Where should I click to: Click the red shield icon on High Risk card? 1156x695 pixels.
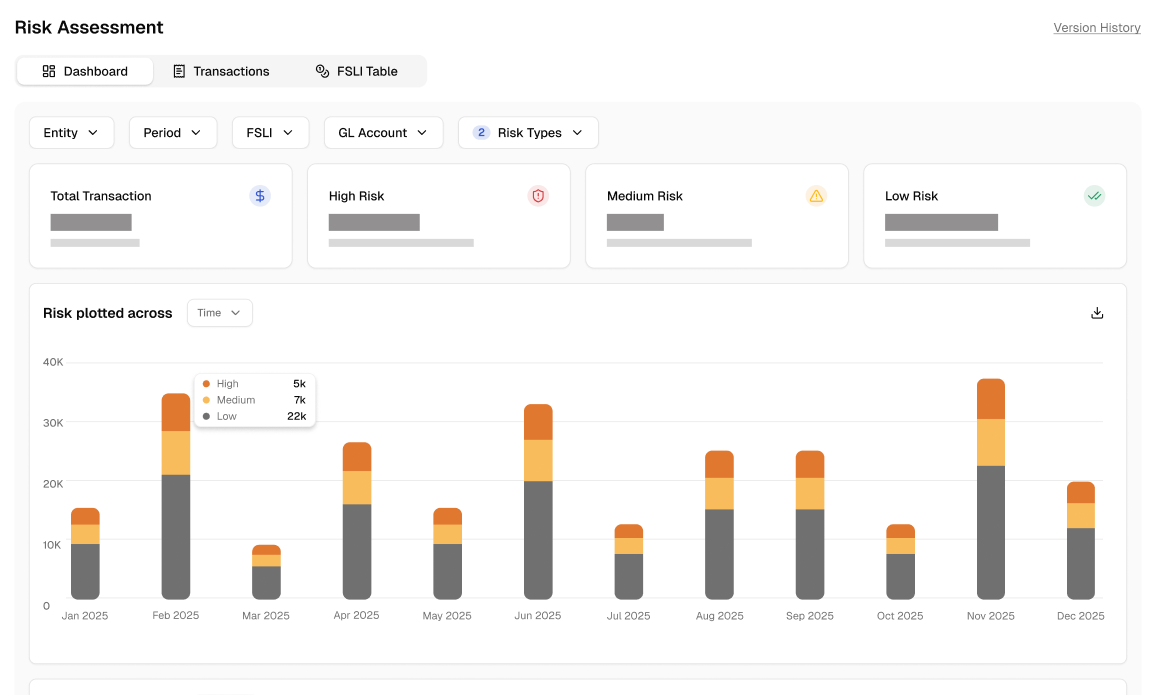click(x=538, y=195)
